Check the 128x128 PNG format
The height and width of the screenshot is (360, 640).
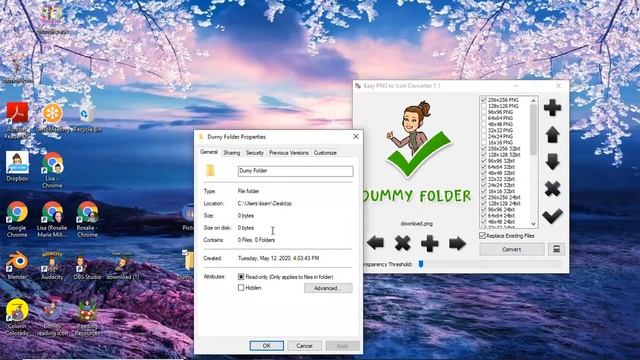coord(483,106)
